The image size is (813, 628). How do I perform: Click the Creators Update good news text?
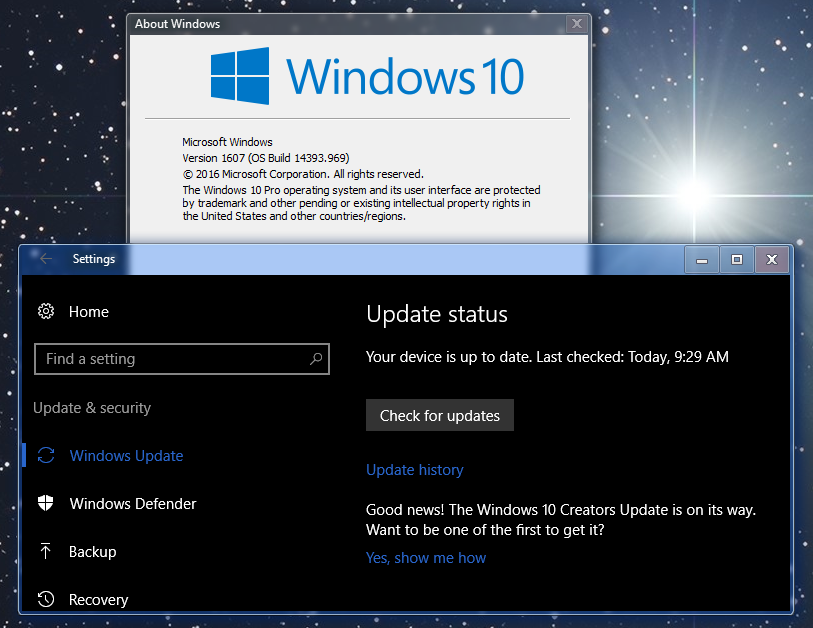[x=560, y=520]
